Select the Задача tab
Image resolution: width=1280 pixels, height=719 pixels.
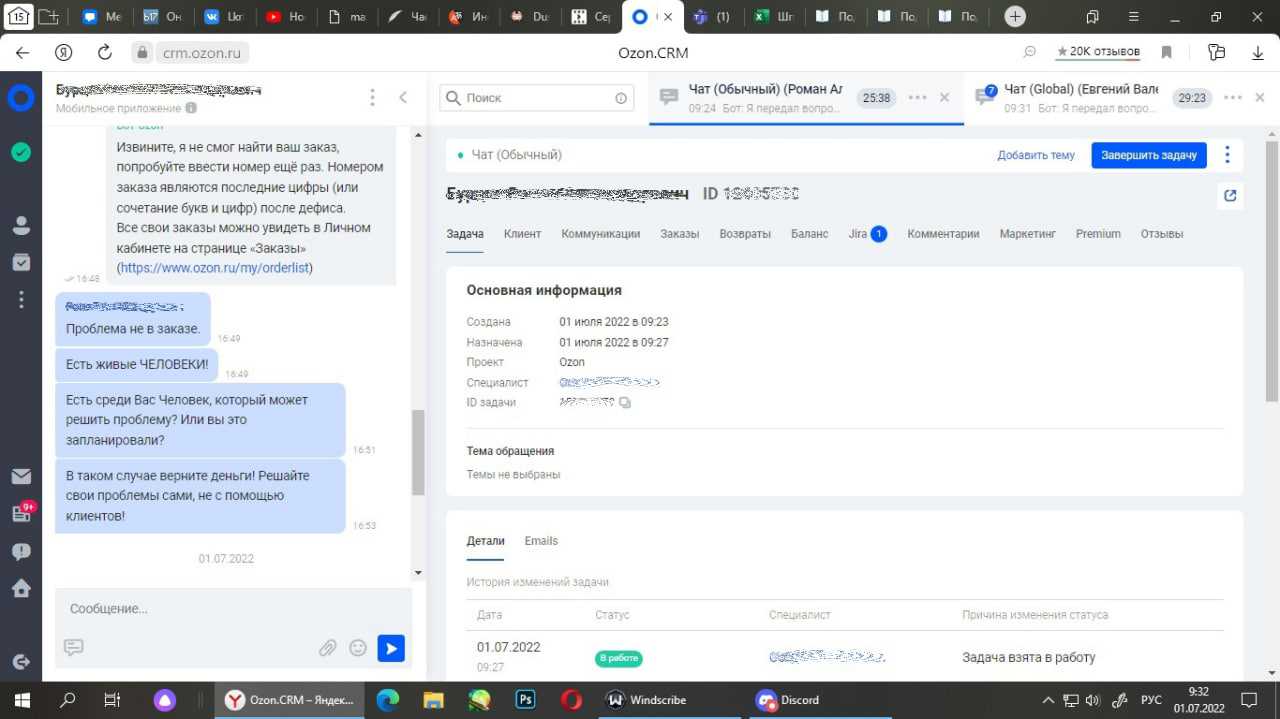[465, 234]
